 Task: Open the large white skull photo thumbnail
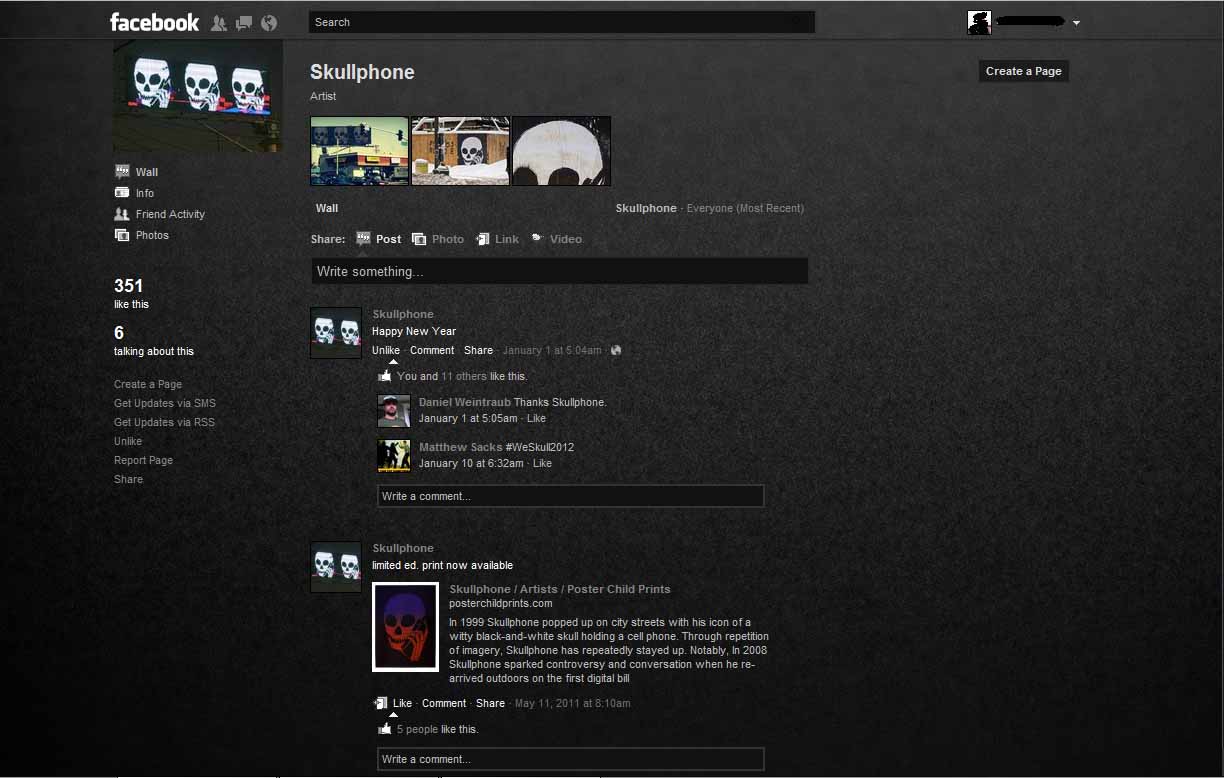pyautogui.click(x=561, y=151)
